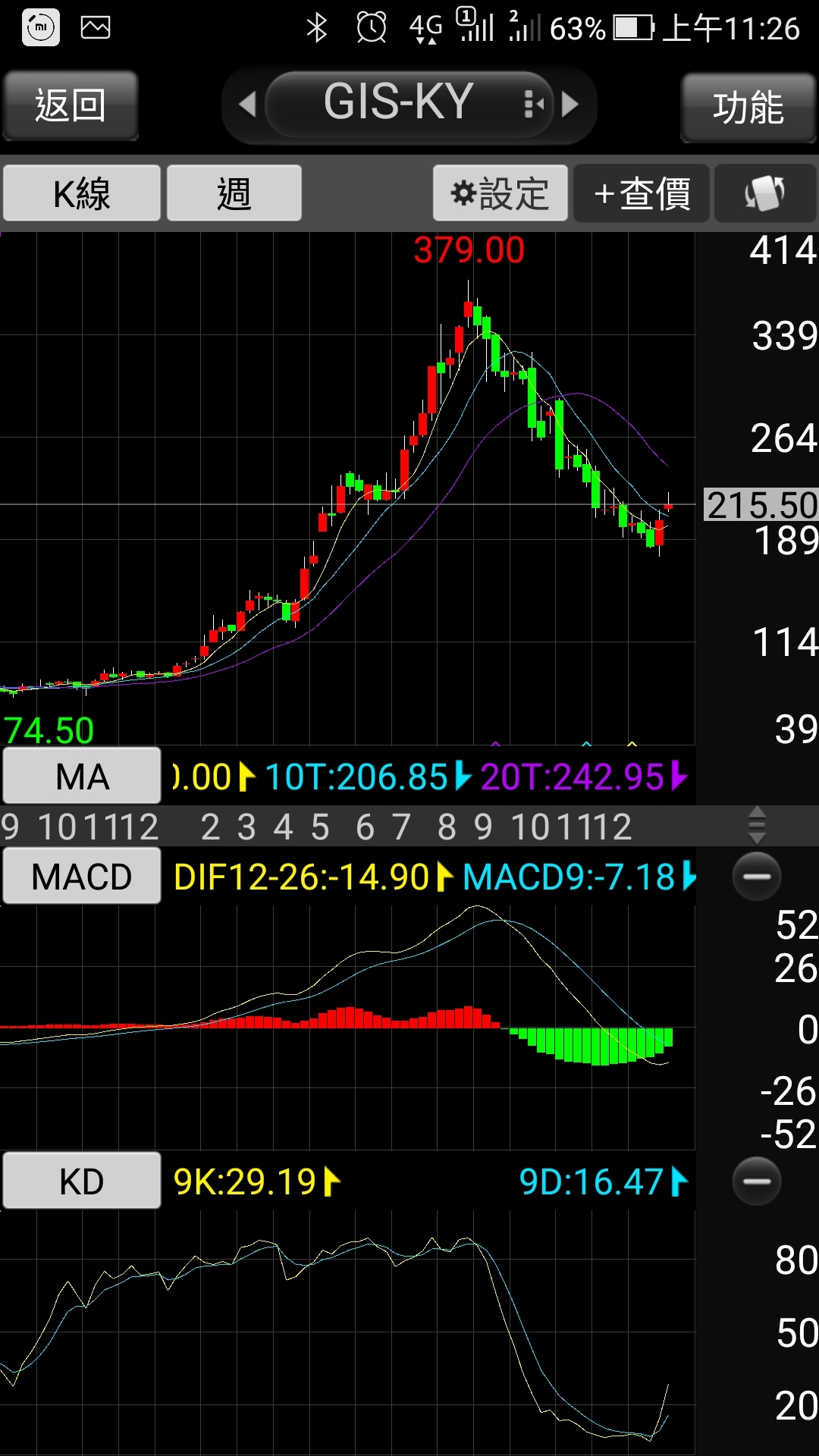
Task: Tap the 上午11:26 clock
Action: (731, 29)
